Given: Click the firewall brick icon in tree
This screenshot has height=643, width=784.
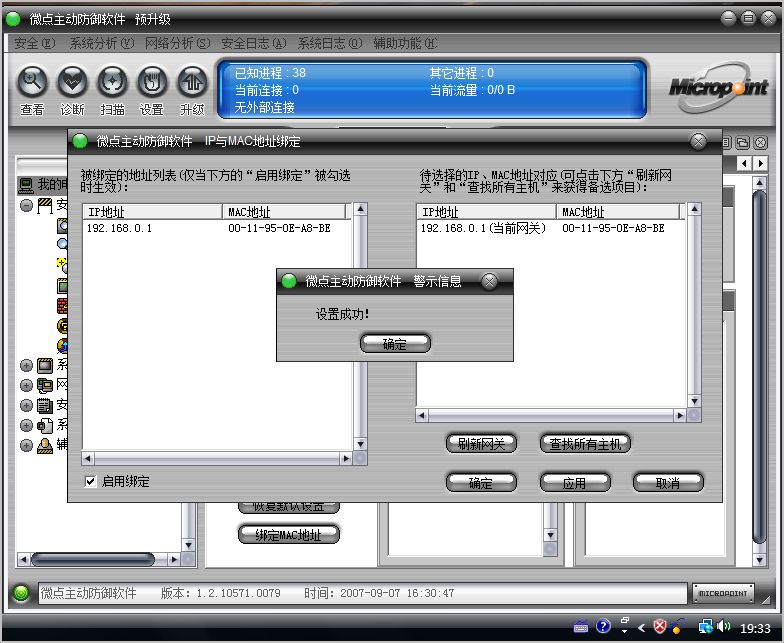Looking at the screenshot, I should pos(62,306).
